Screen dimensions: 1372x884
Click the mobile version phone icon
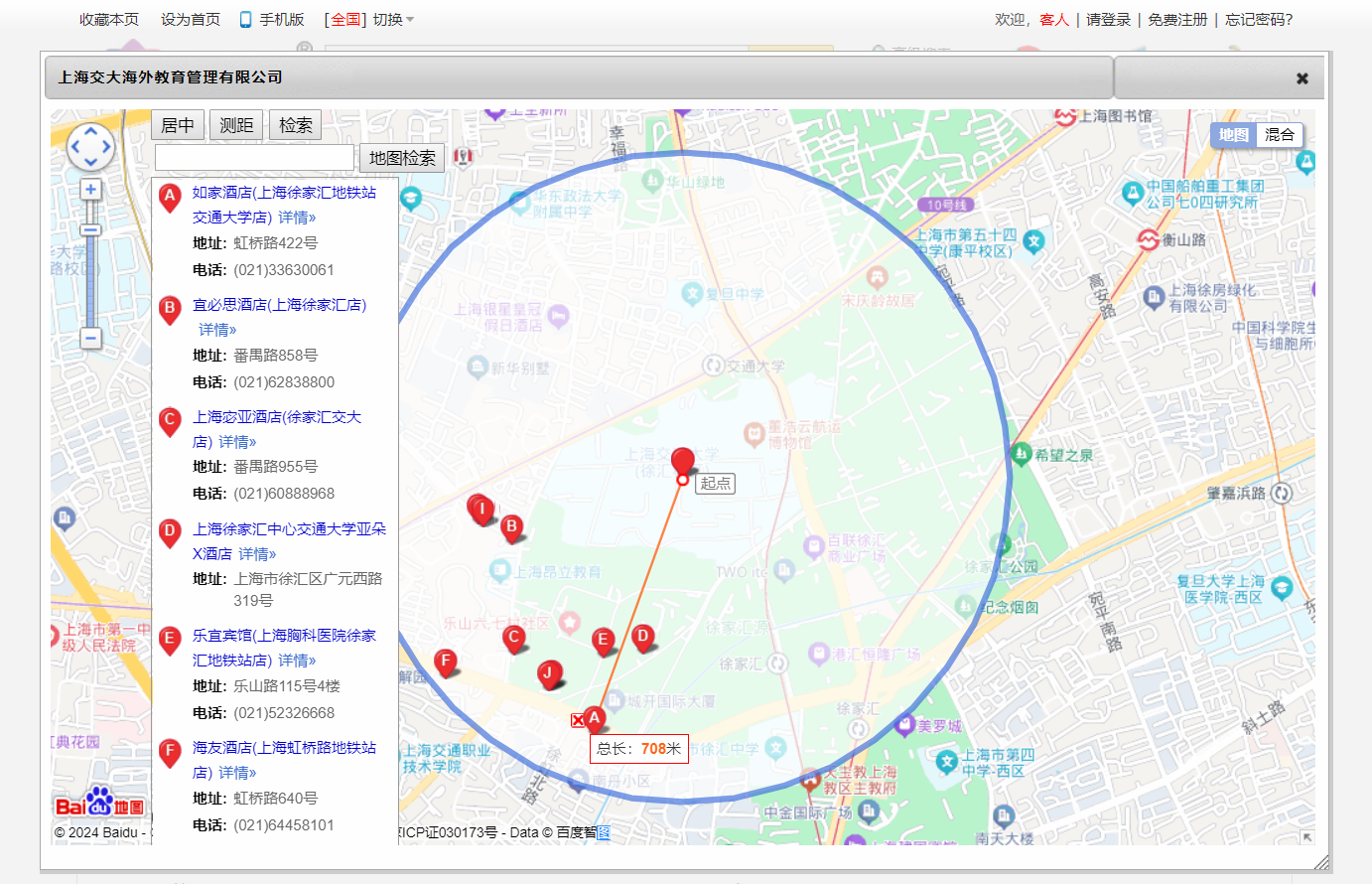pos(245,20)
